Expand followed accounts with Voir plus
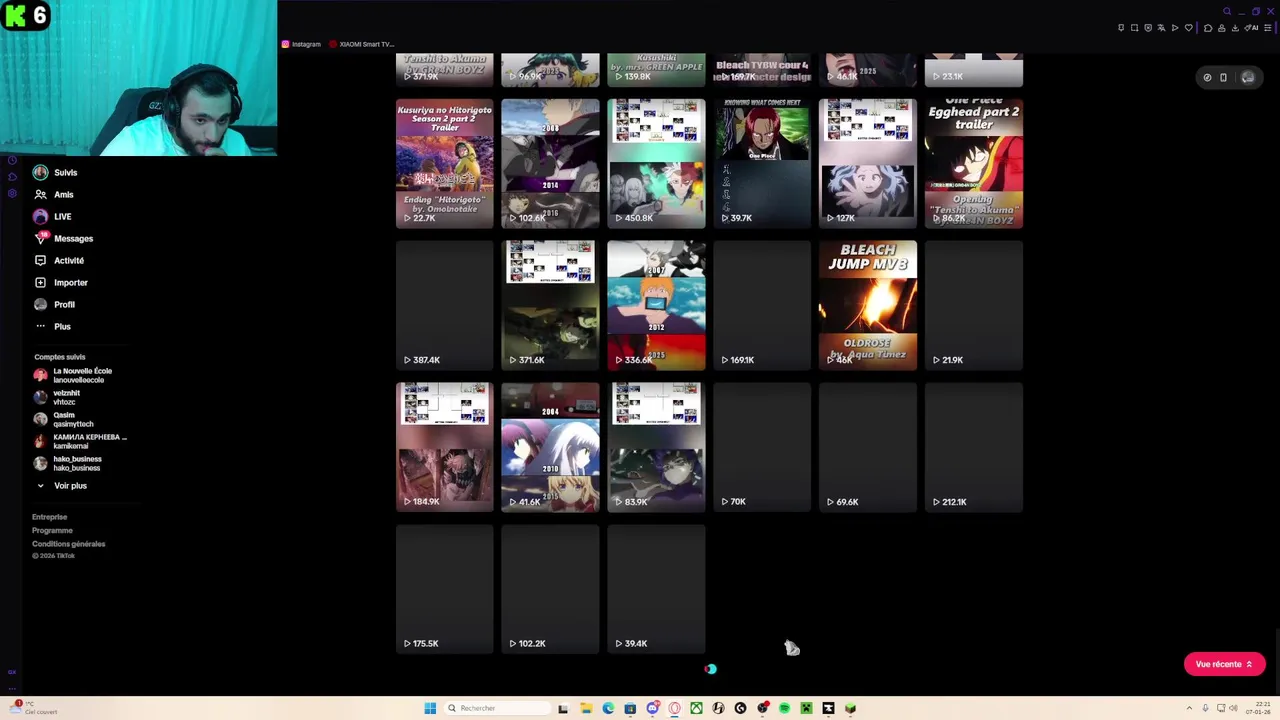Viewport: 1280px width, 720px height. tap(61, 485)
